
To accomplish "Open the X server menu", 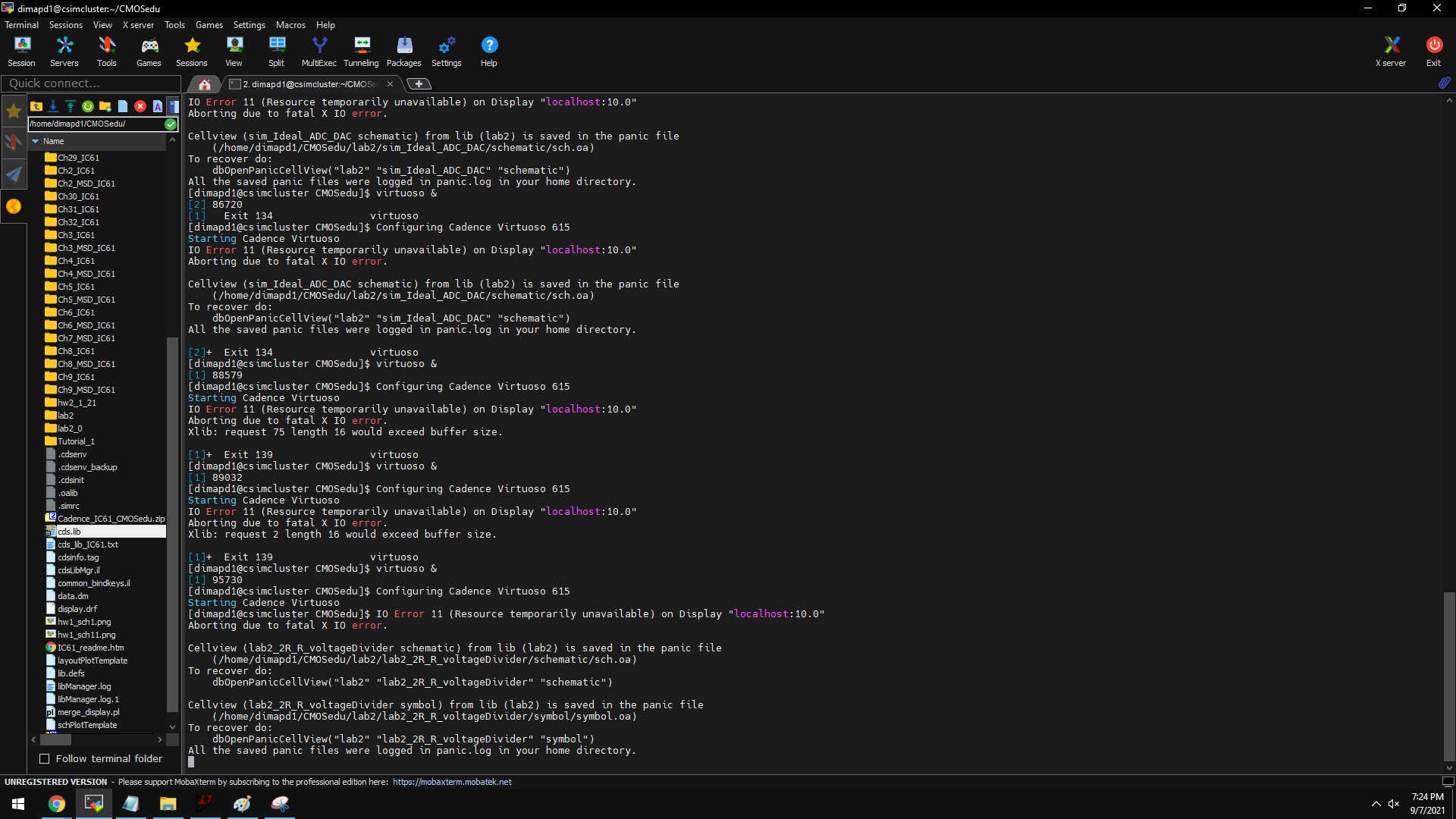I will 138,25.
